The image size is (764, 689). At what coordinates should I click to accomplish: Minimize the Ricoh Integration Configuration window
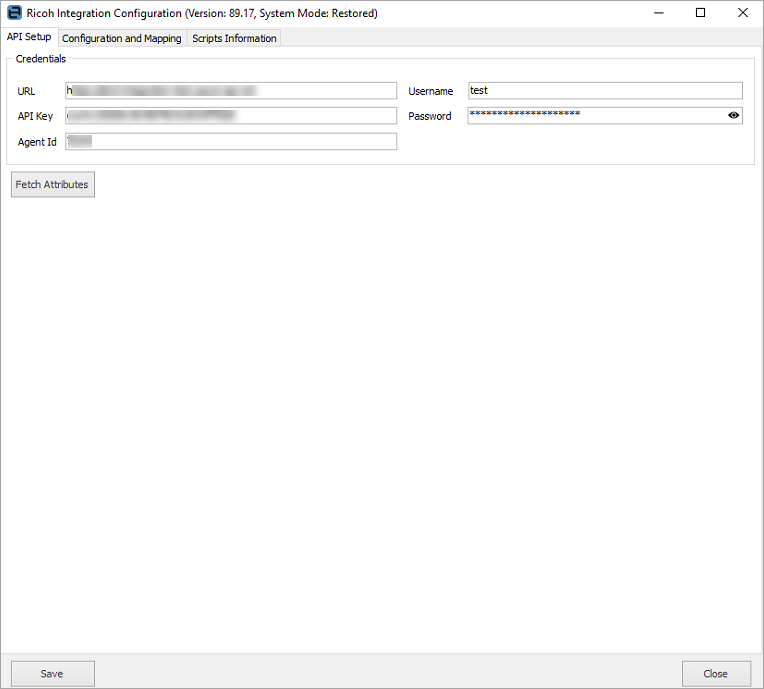[659, 13]
